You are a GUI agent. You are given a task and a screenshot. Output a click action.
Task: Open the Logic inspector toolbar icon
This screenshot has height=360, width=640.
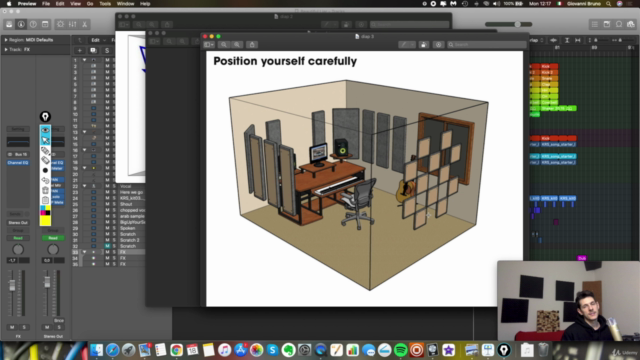click(x=21, y=24)
